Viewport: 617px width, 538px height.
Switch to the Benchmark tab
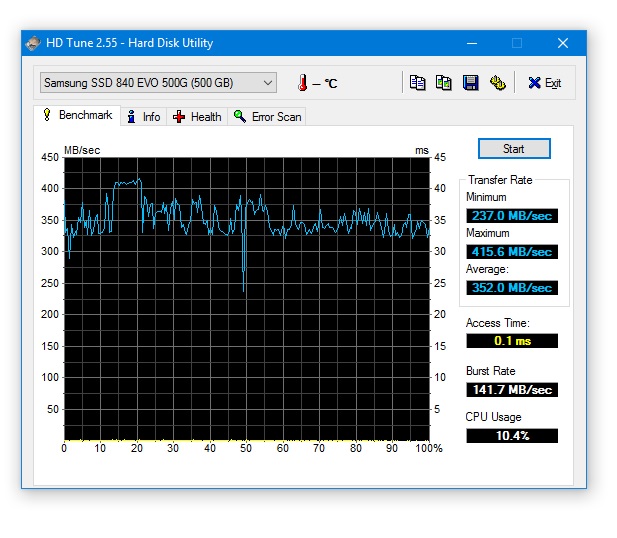(x=78, y=115)
